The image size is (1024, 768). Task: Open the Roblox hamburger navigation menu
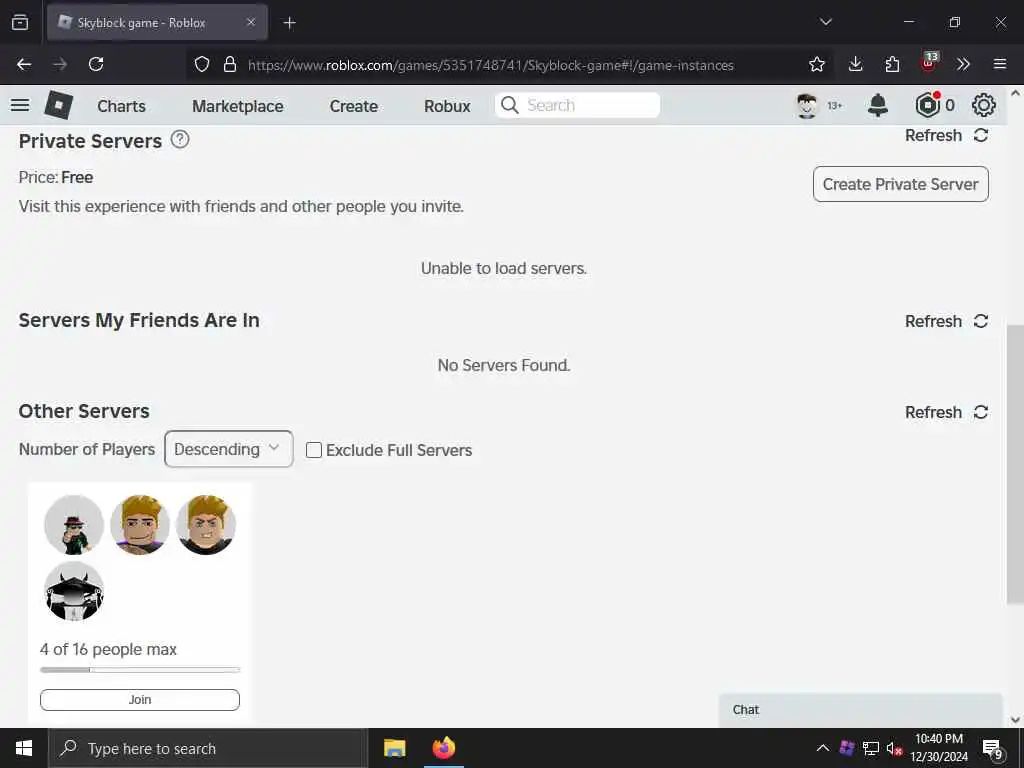coord(20,105)
